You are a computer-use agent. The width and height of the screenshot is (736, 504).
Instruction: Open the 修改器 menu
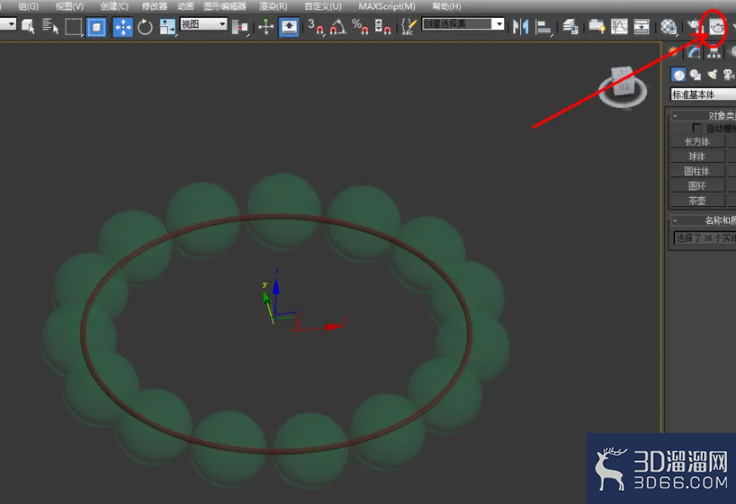point(154,7)
